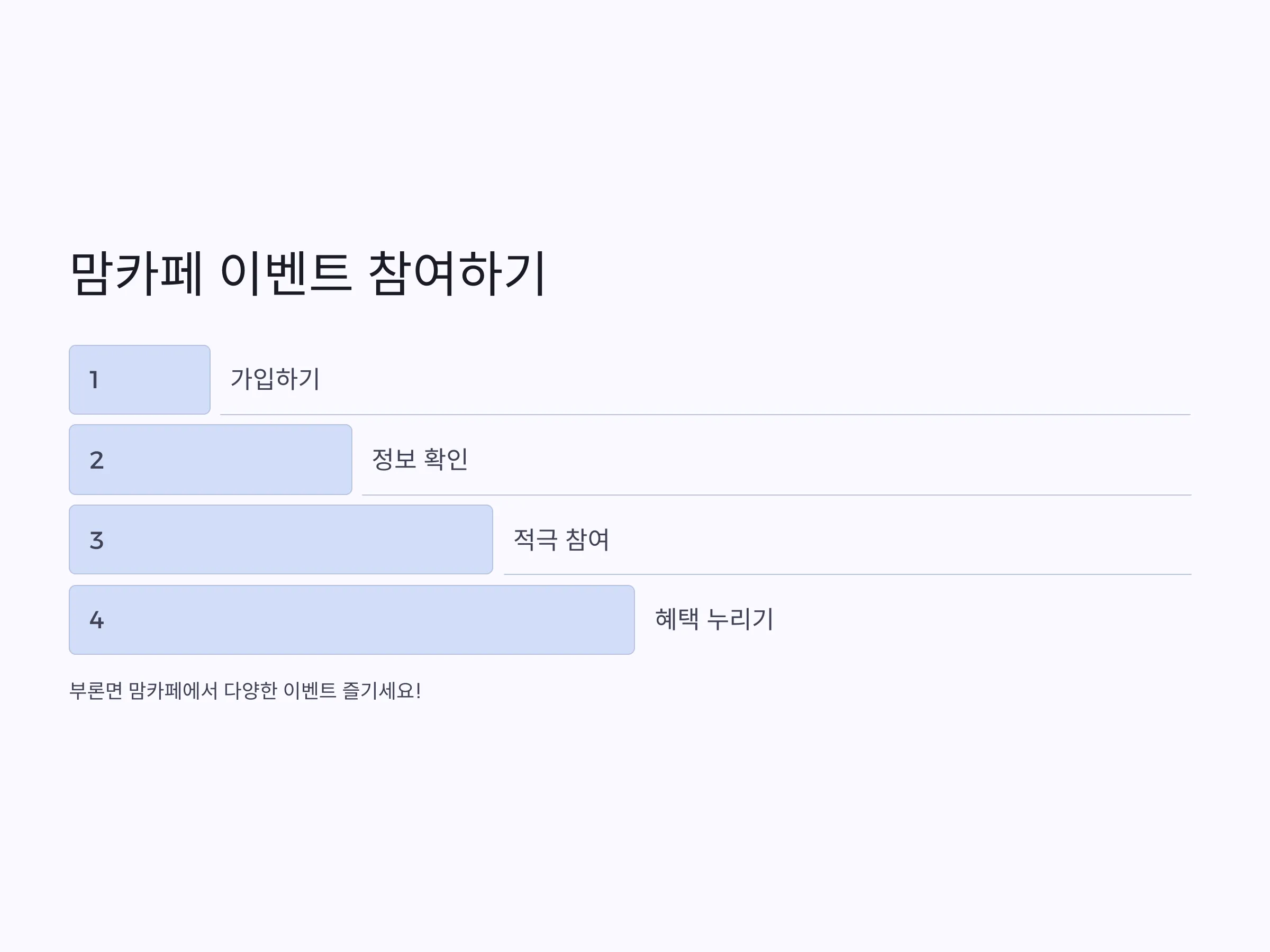
Task: Click '맘카페' in the large title
Action: click(x=136, y=273)
